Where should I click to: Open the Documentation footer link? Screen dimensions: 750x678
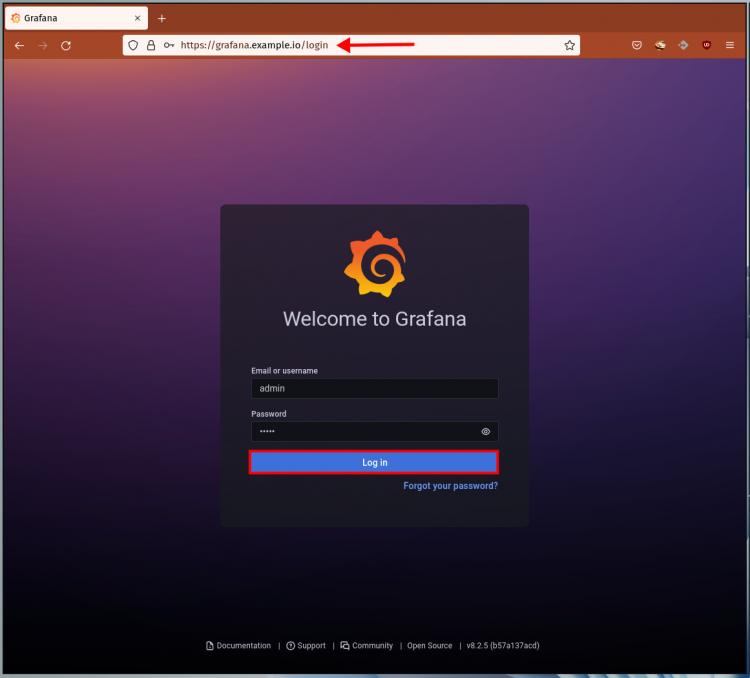239,645
